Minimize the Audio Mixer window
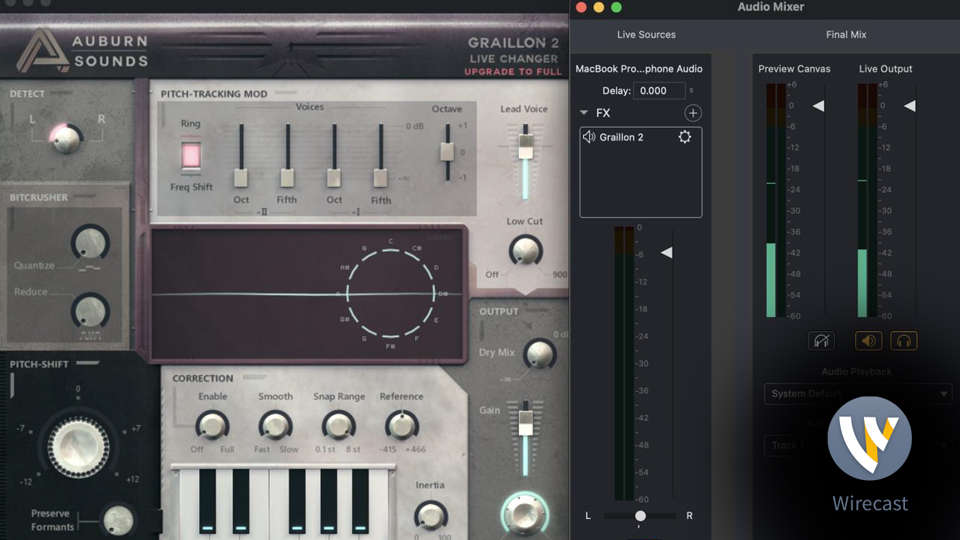Screen dimensions: 960x540 pos(599,7)
